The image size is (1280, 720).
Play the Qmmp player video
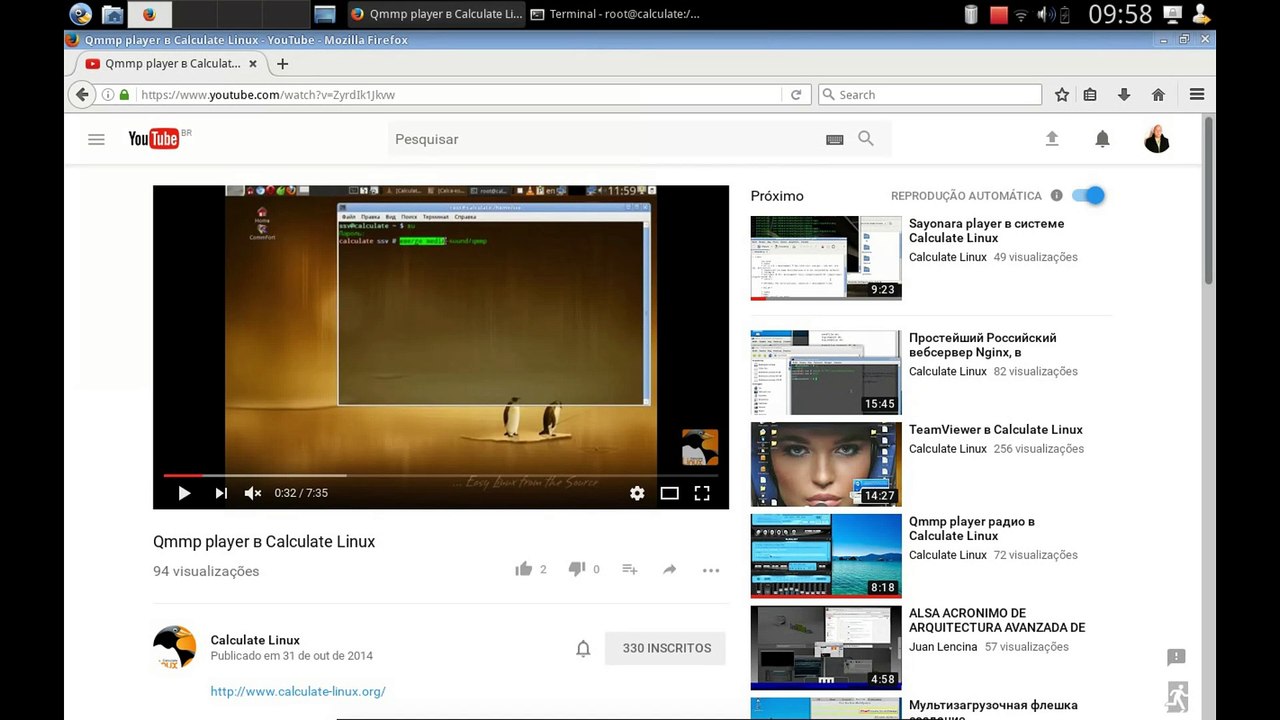184,493
